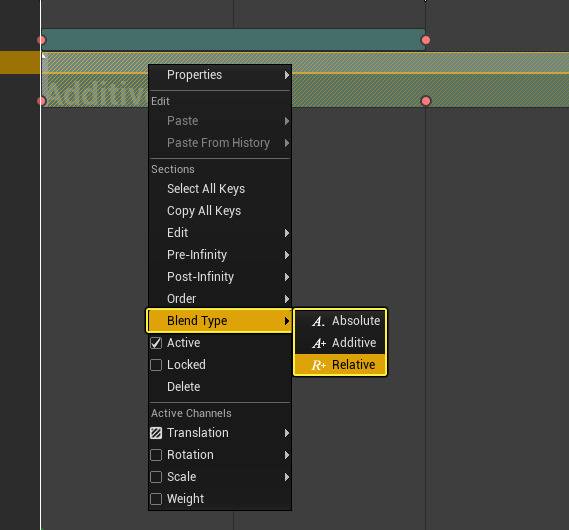Select the teal section's right keyframe

[x=426, y=40]
